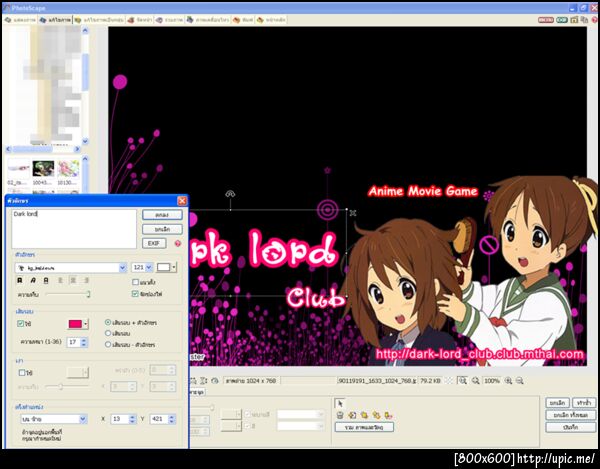Screen dimensions: 600x469
Task: Apply italic style to the text
Action: (x=33, y=280)
